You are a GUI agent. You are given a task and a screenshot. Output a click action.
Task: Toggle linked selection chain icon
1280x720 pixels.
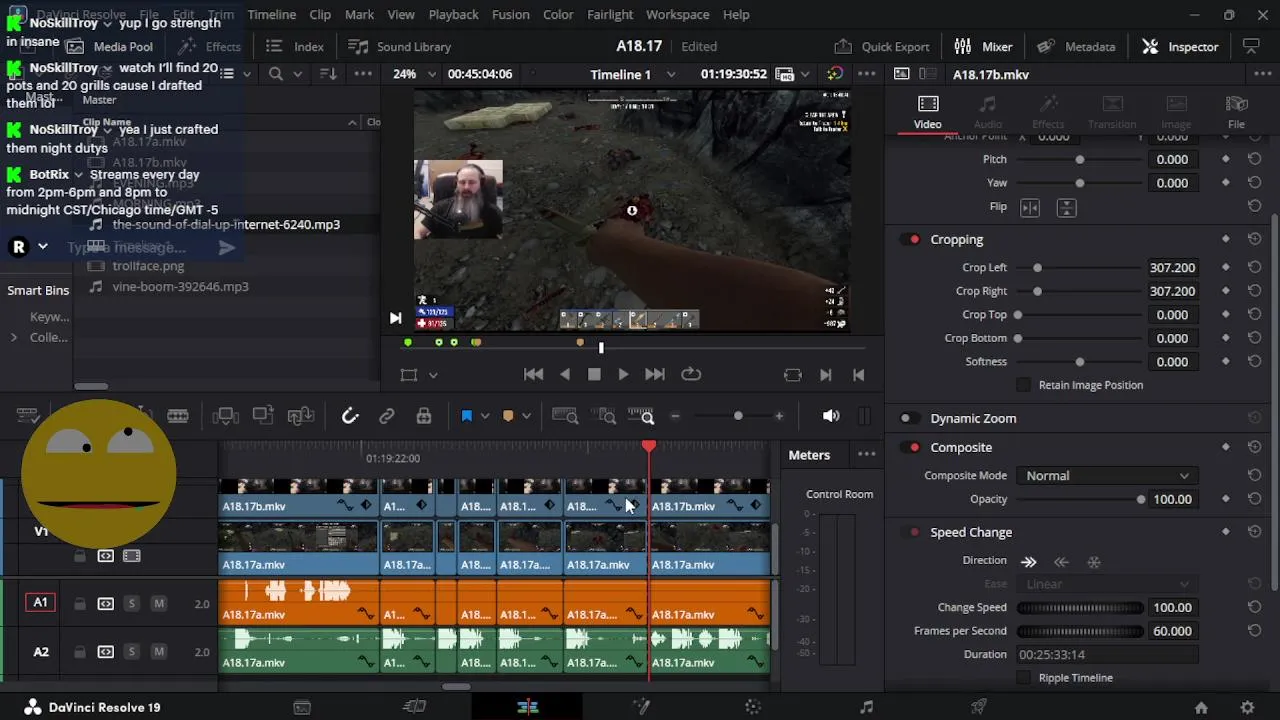pos(387,416)
